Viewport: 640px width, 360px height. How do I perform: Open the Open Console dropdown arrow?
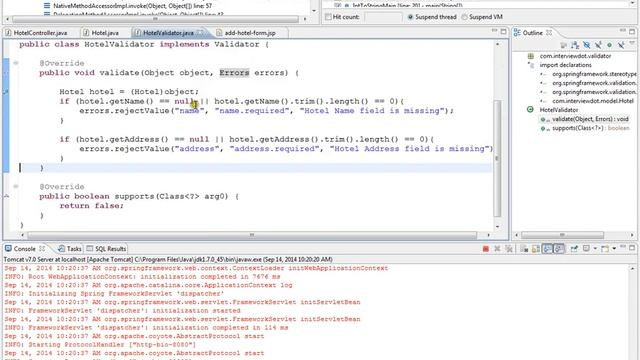(x=614, y=249)
